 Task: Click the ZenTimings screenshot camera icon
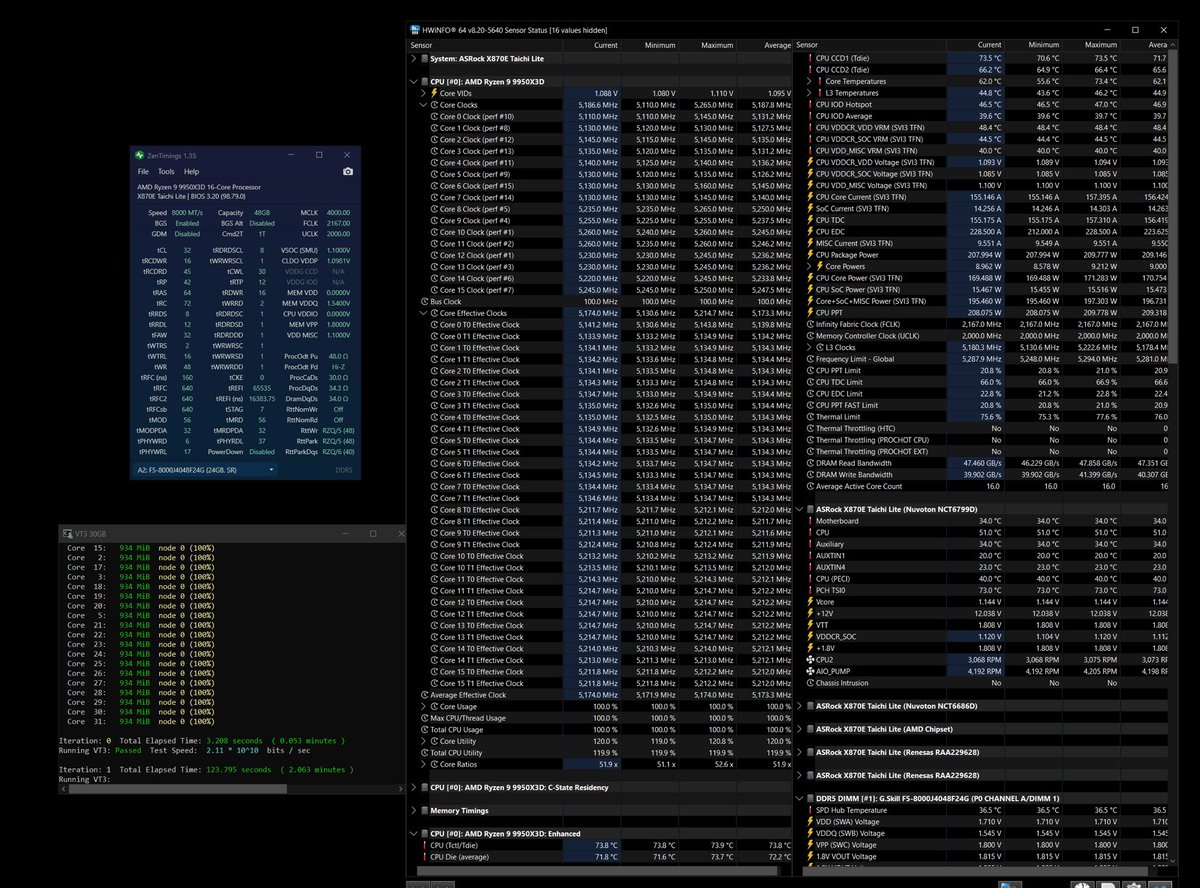347,172
